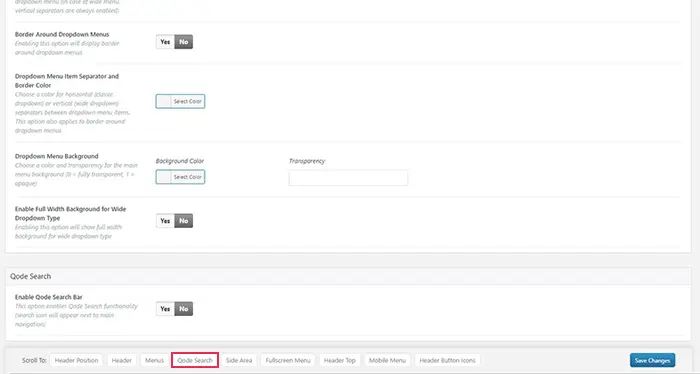
Task: Jump to the Menus section
Action: 154,360
